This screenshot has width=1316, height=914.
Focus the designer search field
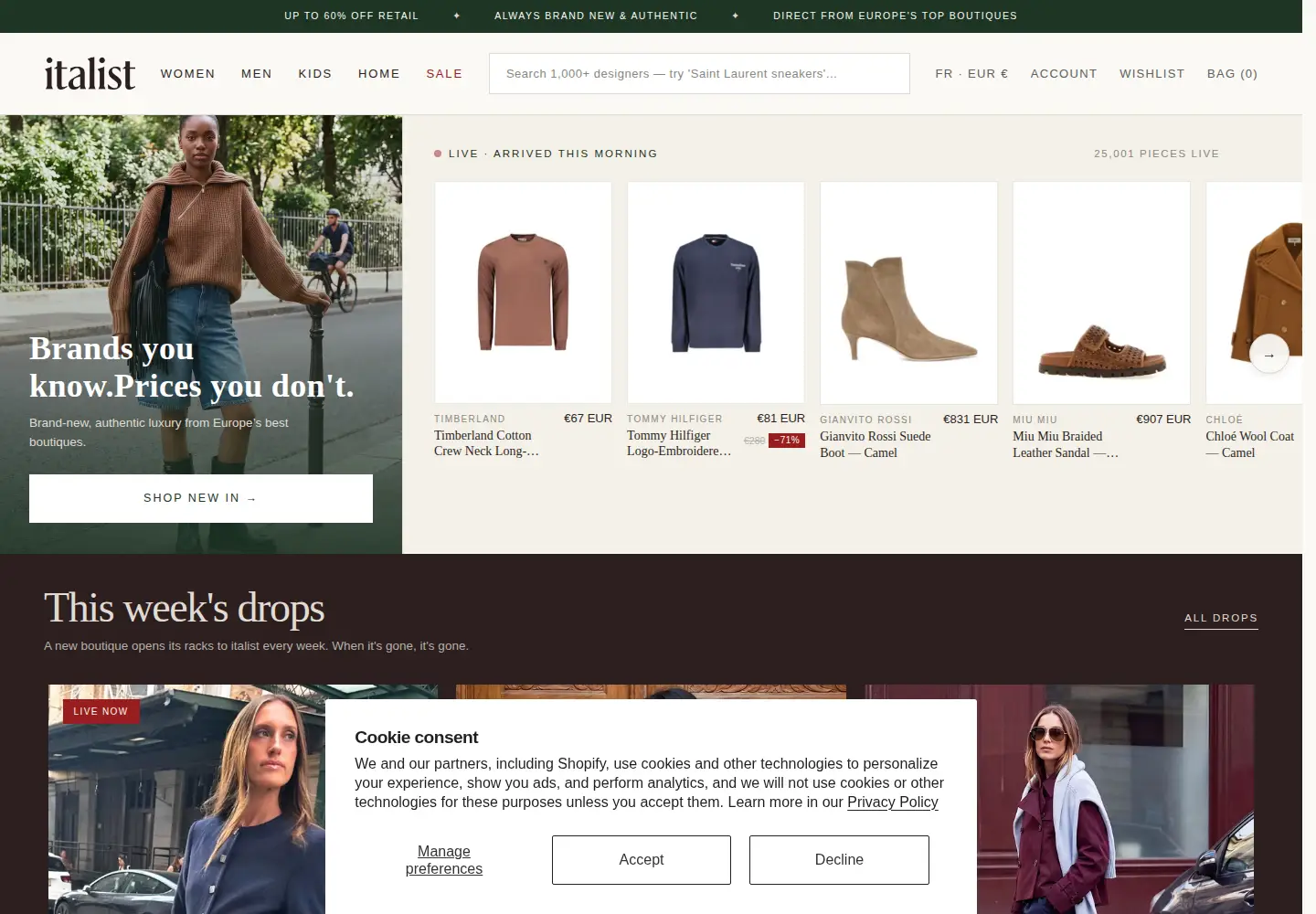pos(699,73)
